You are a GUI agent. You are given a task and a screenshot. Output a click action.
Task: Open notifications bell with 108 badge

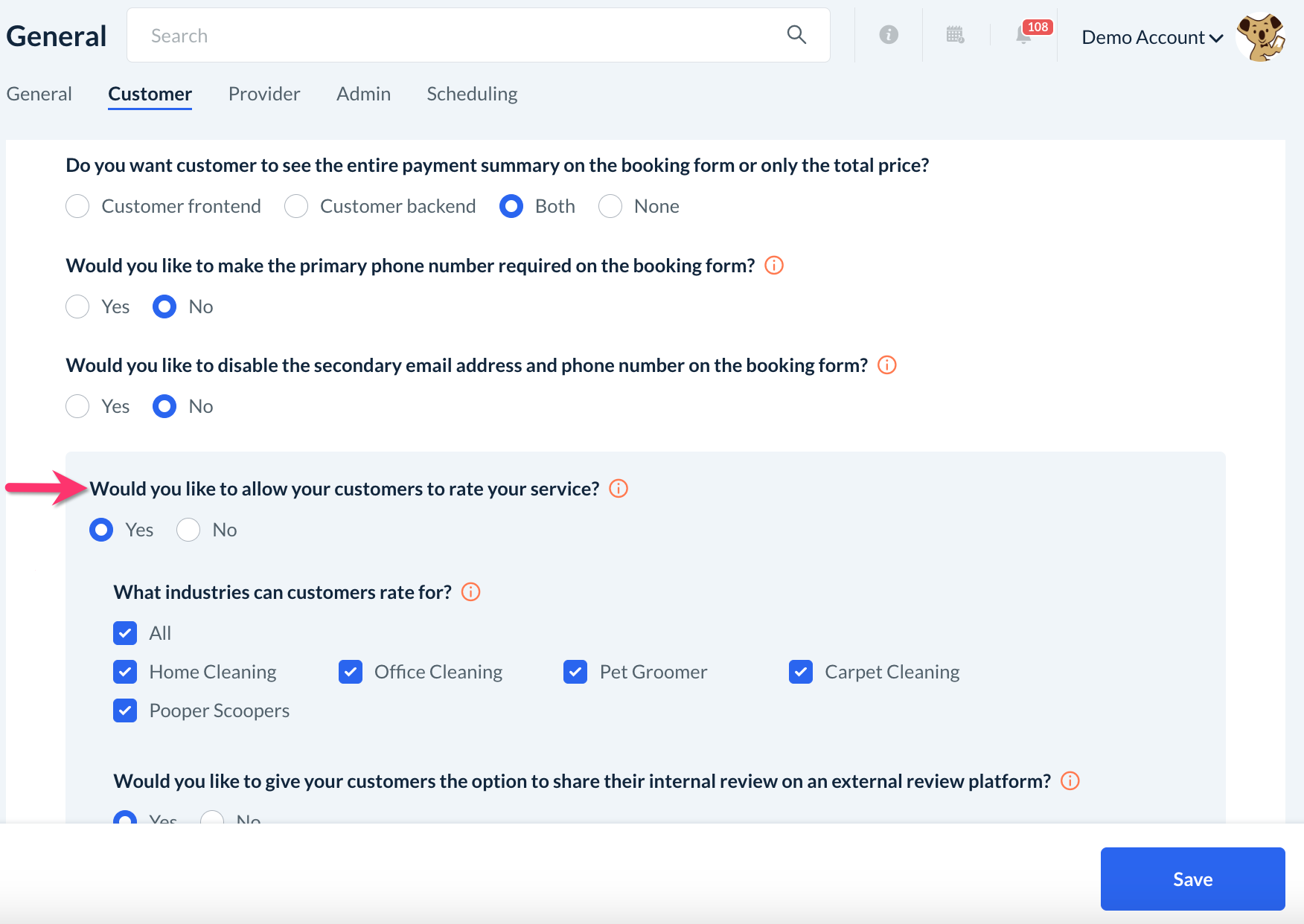[1025, 35]
